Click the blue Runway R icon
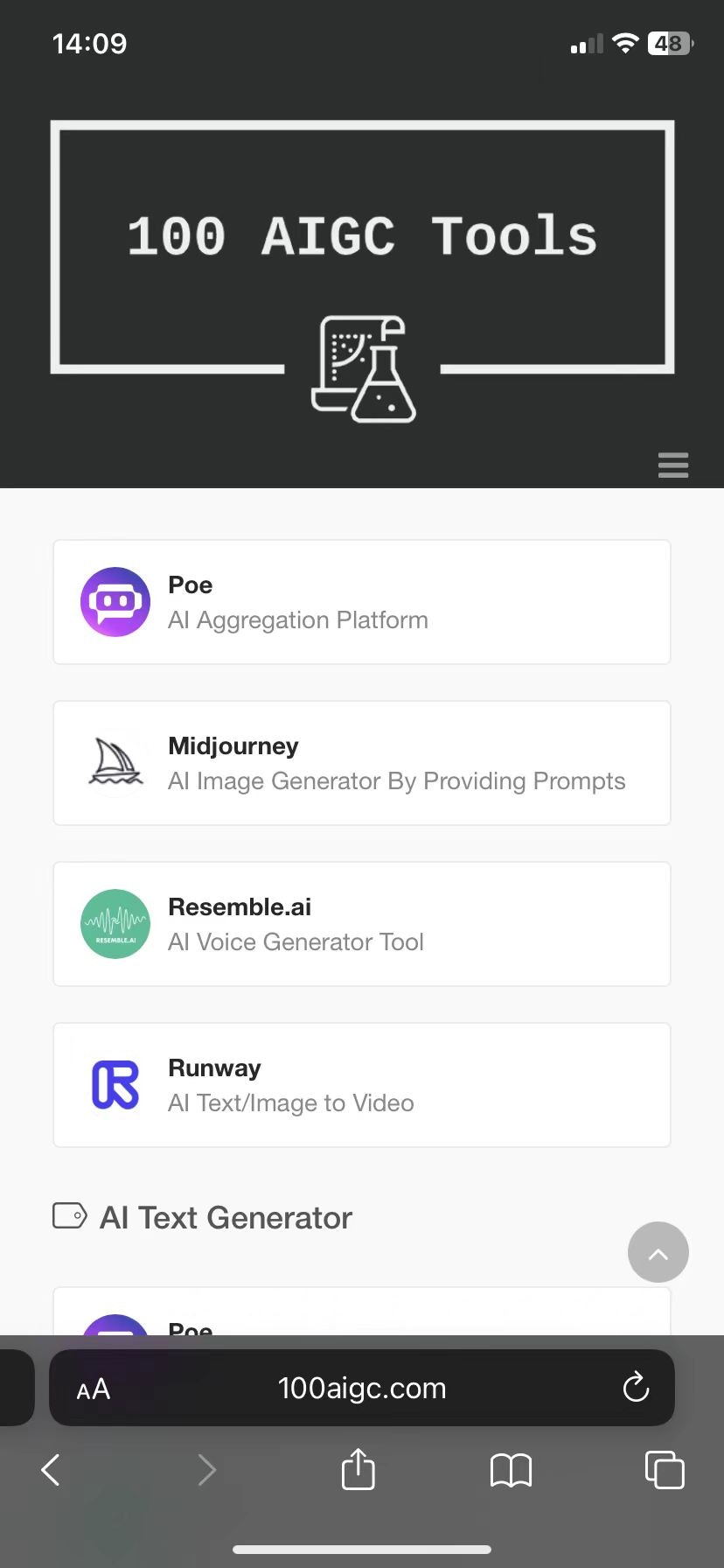Image resolution: width=724 pixels, height=1568 pixels. coord(115,1085)
